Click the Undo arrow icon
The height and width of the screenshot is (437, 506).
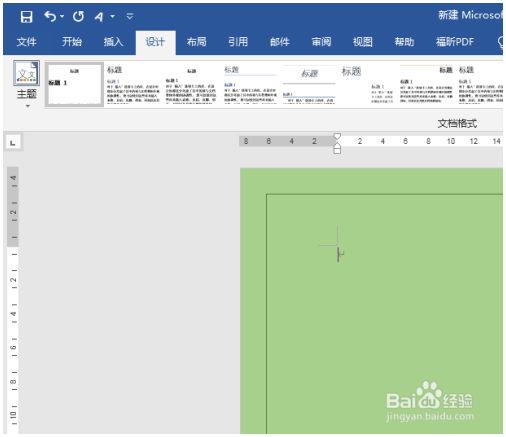(51, 16)
